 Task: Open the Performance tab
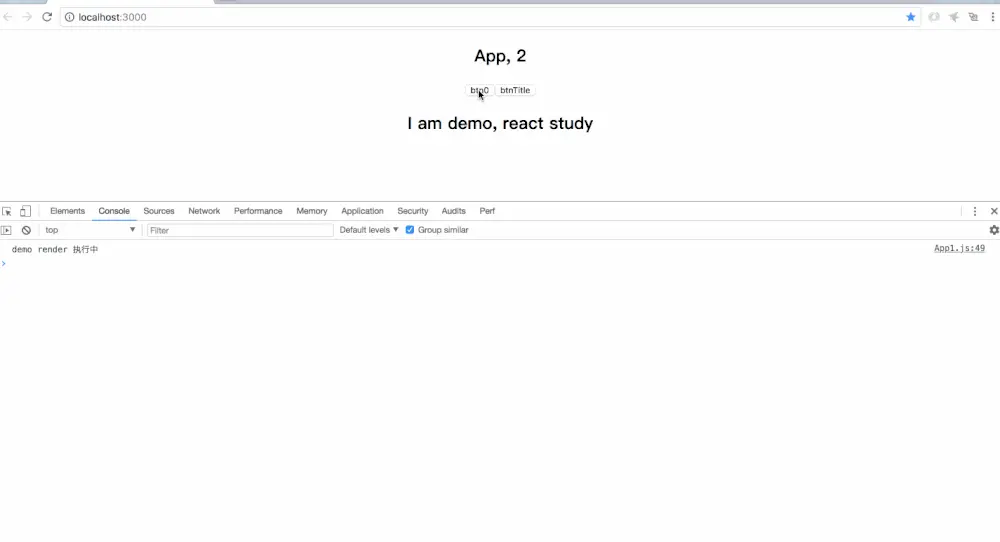(x=258, y=211)
